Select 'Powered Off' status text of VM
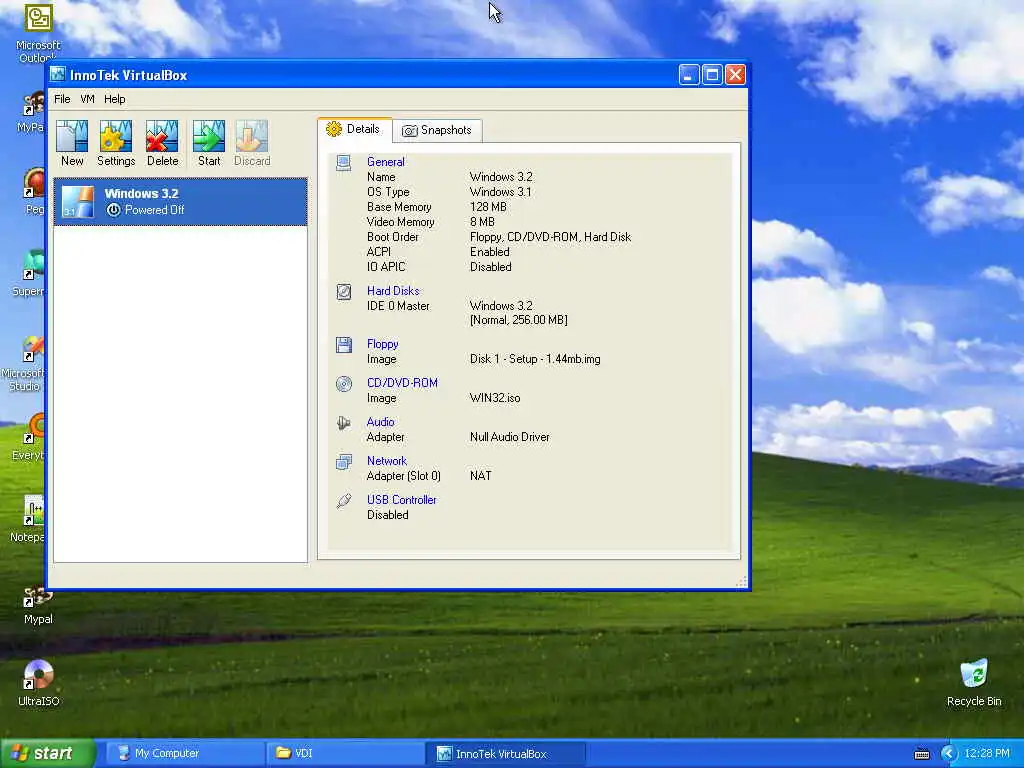This screenshot has height=768, width=1024. pos(154,210)
